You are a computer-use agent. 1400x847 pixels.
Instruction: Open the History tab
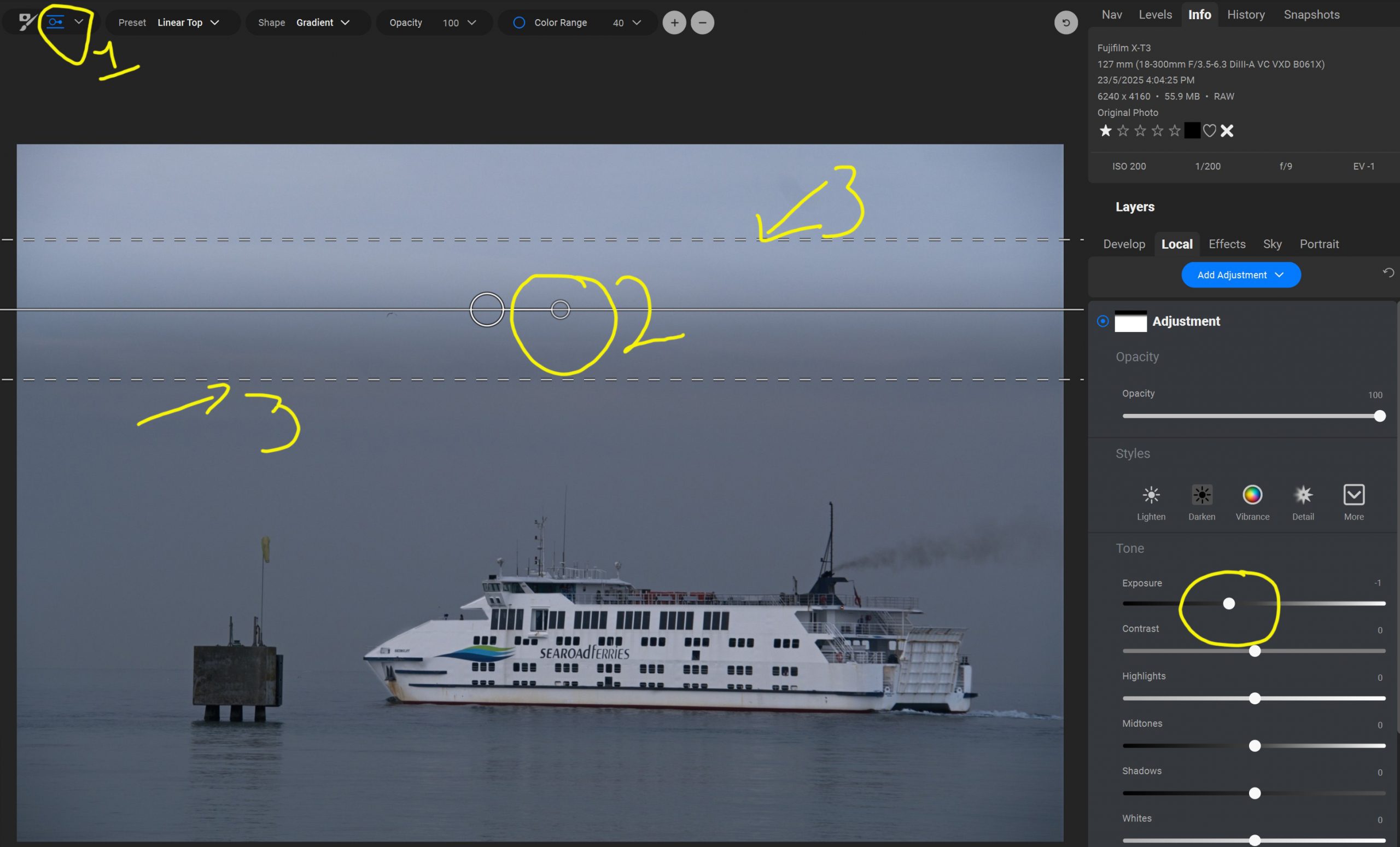coord(1245,15)
